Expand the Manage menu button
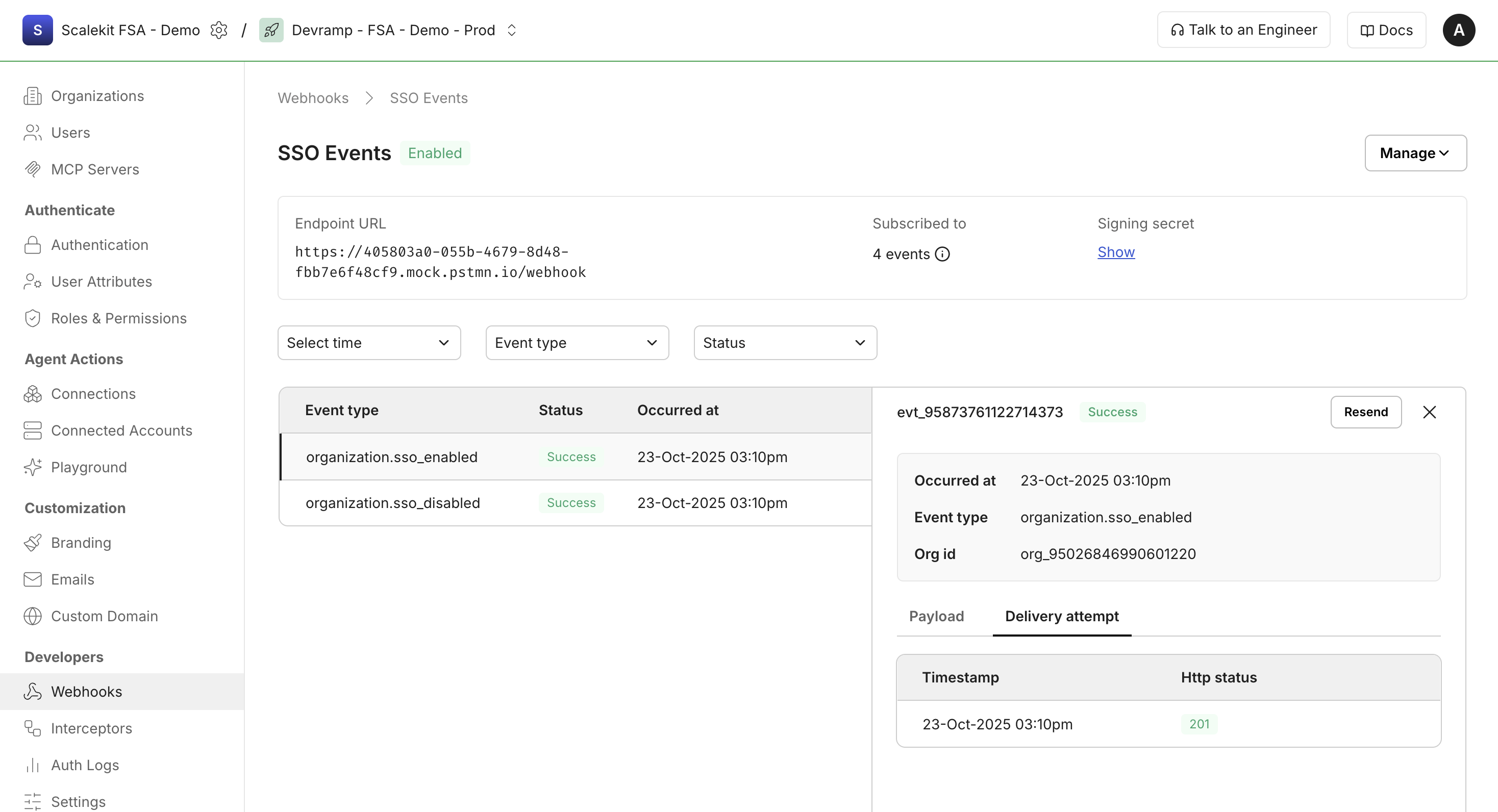 [x=1415, y=153]
